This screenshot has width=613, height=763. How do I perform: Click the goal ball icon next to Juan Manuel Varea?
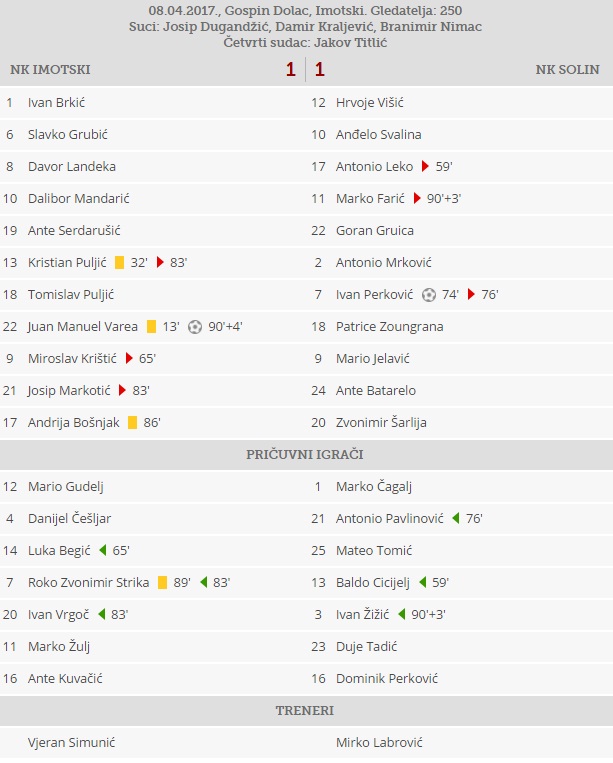pyautogui.click(x=194, y=326)
